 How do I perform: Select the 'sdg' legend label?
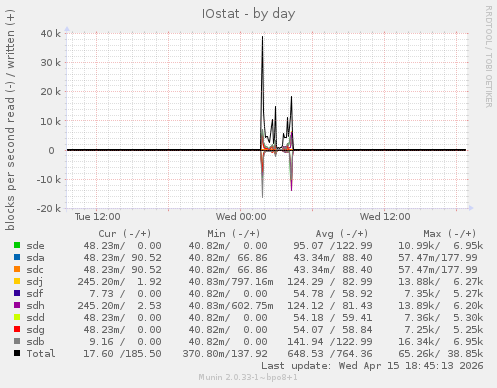click(35, 330)
